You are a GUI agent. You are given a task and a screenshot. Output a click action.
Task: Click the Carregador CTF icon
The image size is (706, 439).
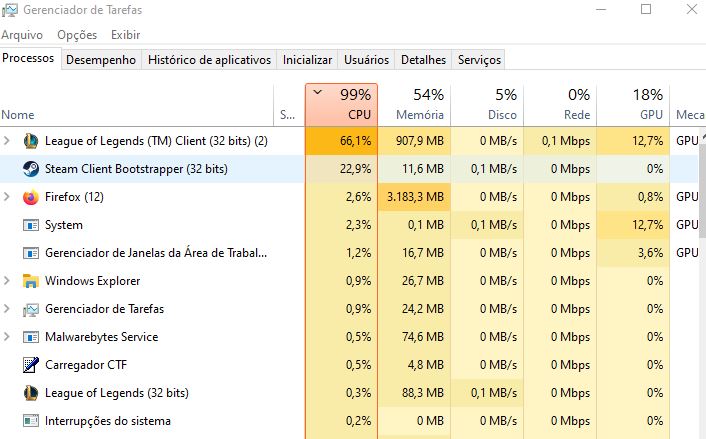(x=31, y=365)
